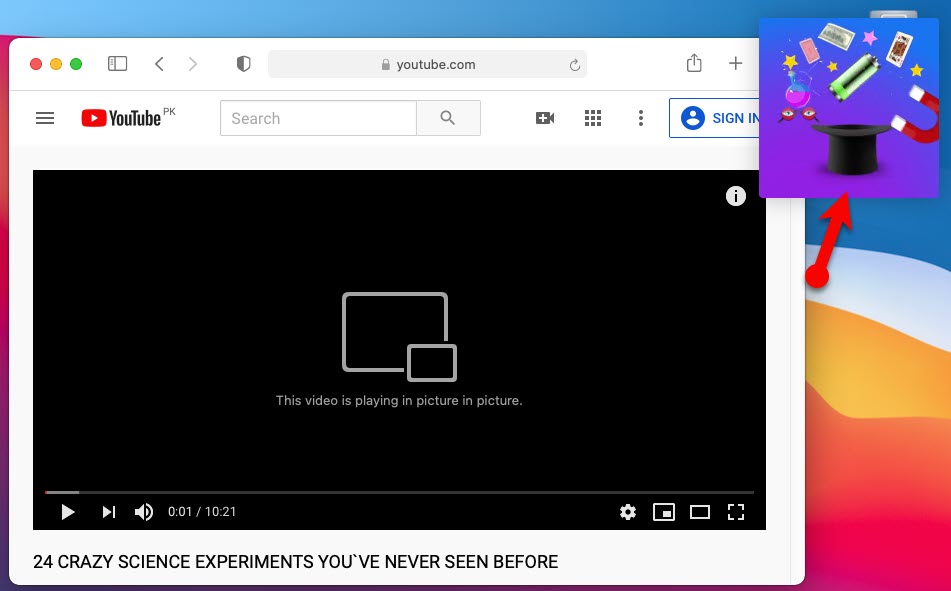The image size is (951, 591).
Task: Open video settings gear
Action: coord(628,512)
